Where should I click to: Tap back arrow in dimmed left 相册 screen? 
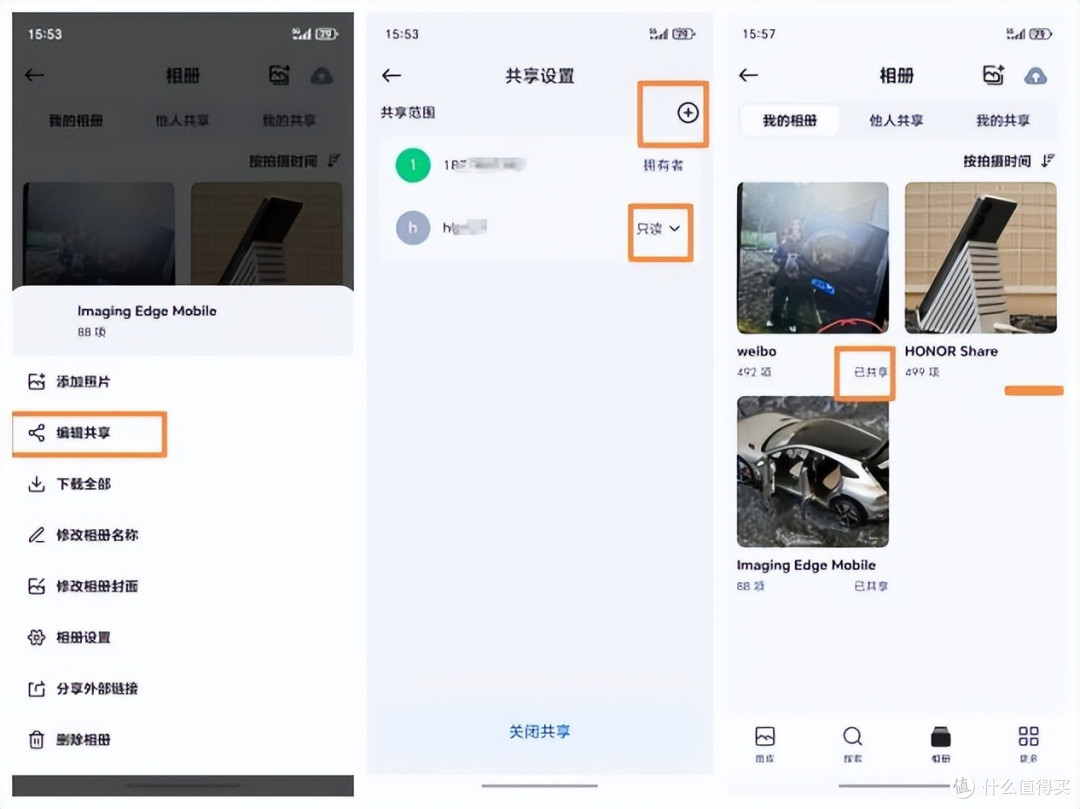[34, 75]
